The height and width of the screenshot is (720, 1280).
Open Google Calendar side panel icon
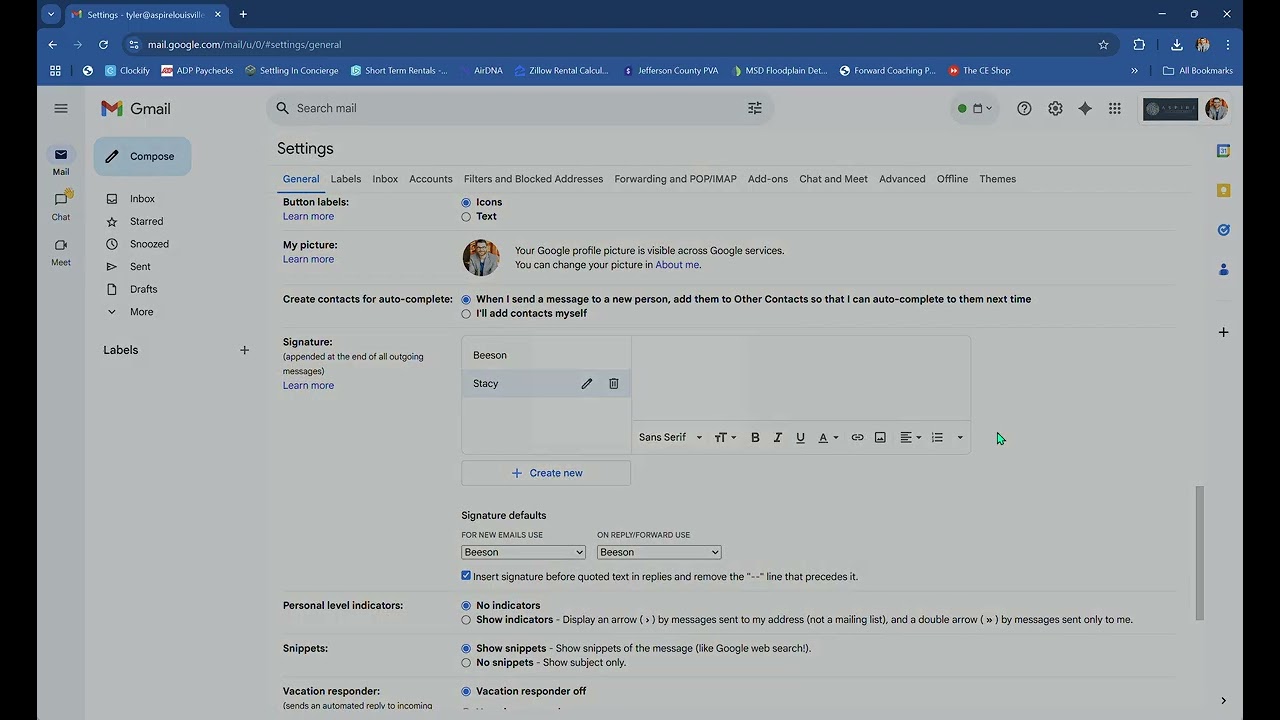click(1223, 150)
